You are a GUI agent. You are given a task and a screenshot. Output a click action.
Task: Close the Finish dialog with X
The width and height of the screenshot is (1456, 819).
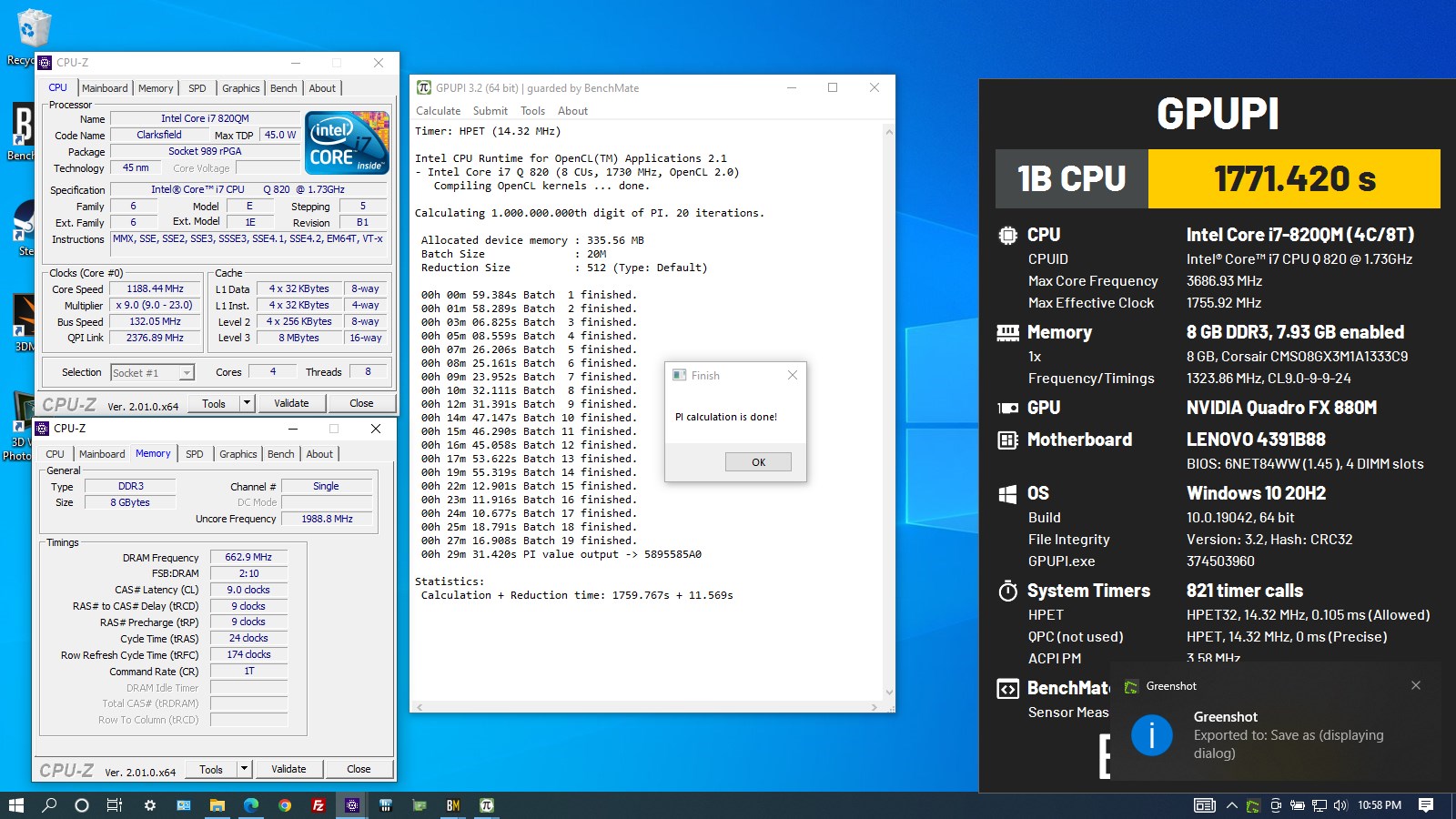pyautogui.click(x=792, y=375)
